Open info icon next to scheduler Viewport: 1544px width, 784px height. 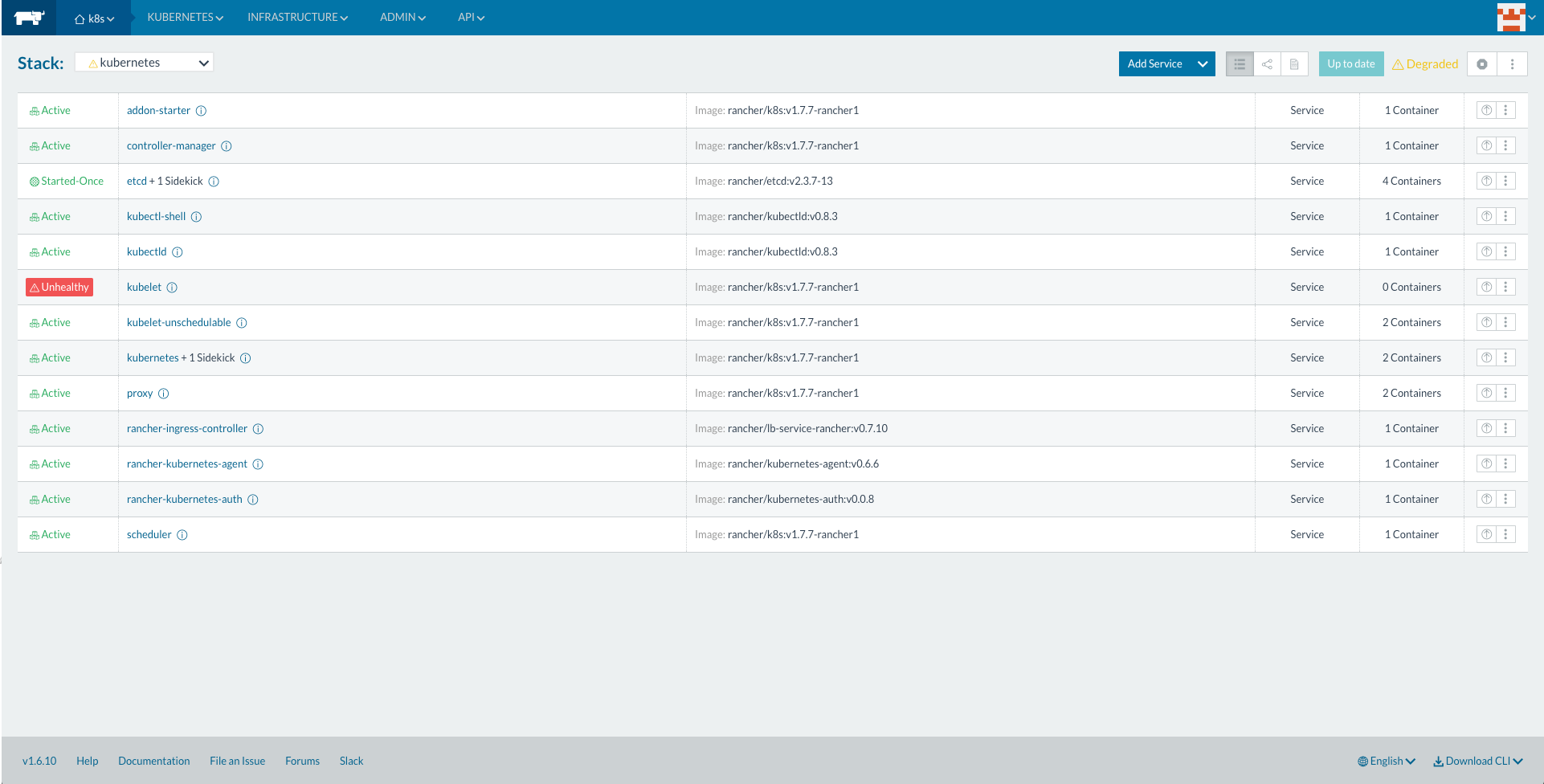tap(182, 535)
